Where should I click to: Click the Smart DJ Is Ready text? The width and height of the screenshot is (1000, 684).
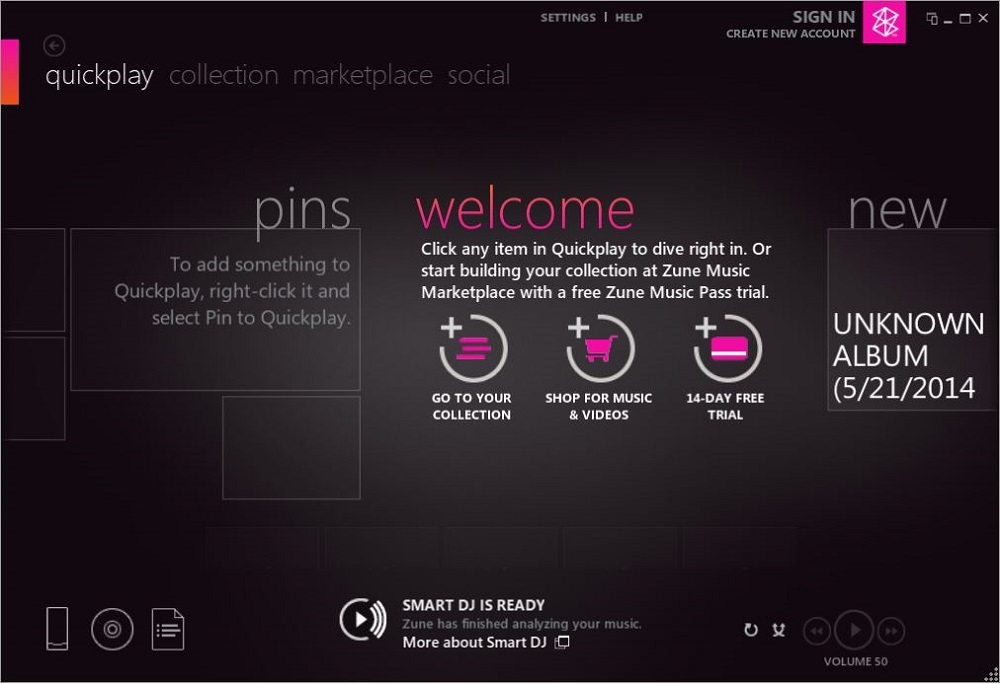click(x=473, y=605)
